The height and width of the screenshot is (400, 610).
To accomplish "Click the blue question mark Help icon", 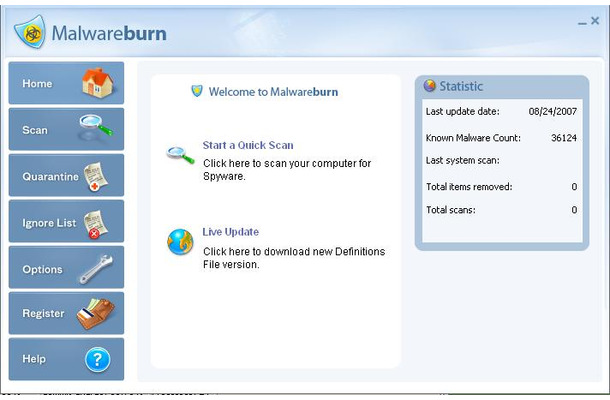I will pyautogui.click(x=98, y=360).
